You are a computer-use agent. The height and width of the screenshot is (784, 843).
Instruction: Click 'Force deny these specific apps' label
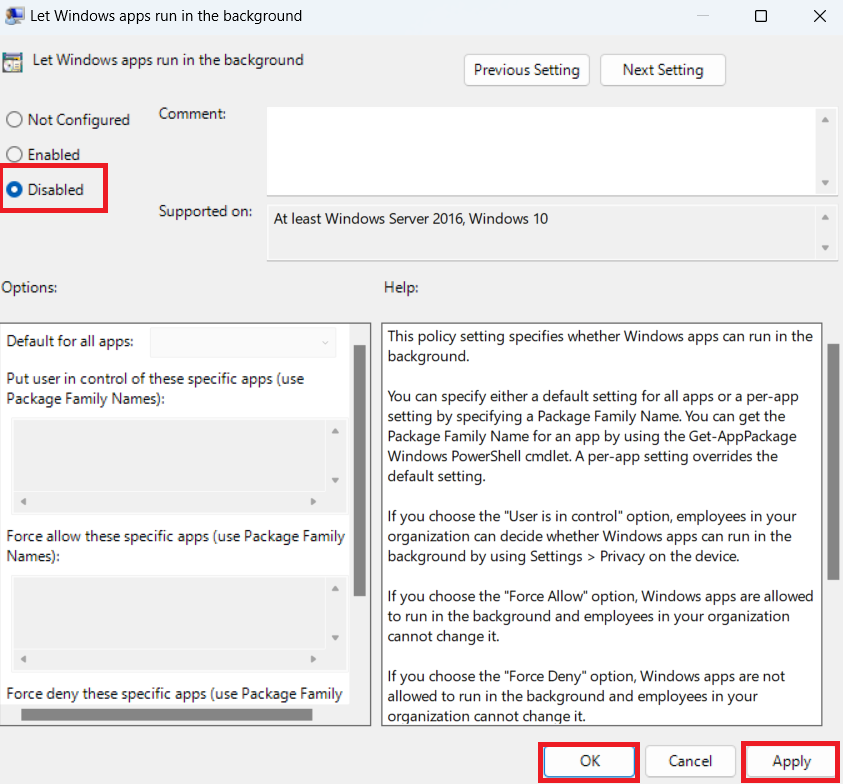[x=174, y=694]
